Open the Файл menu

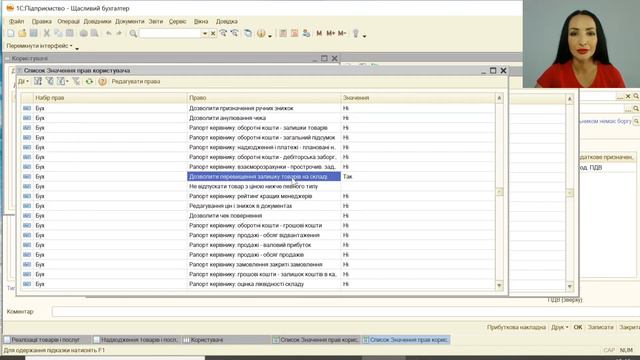click(16, 21)
